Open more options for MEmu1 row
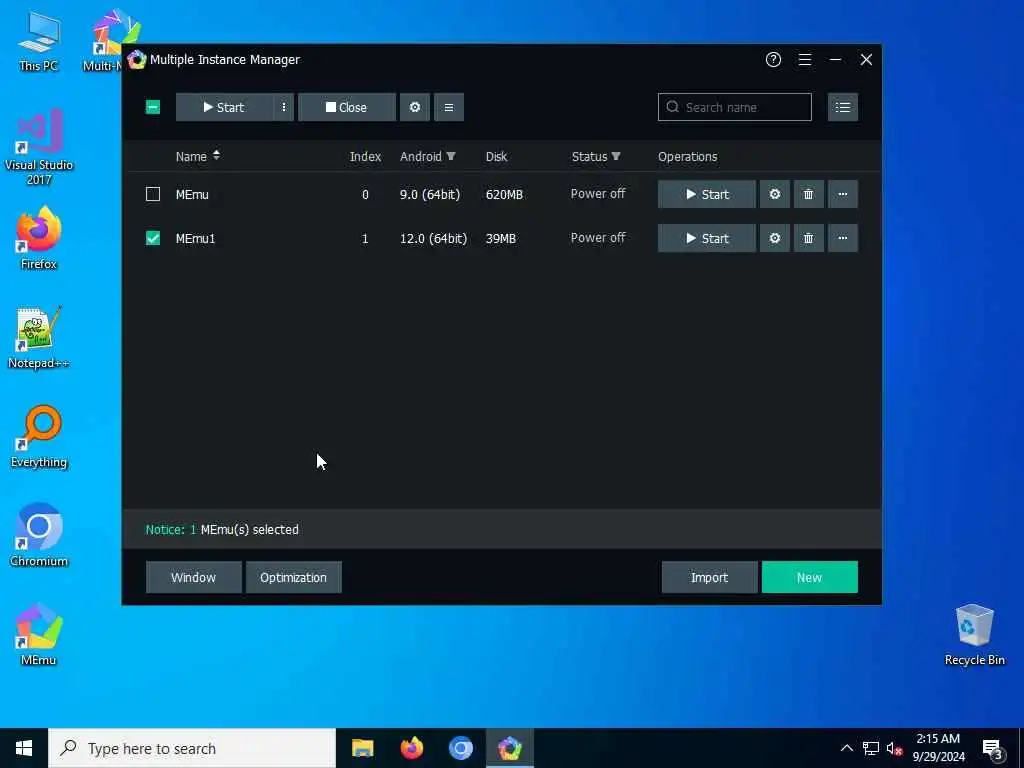 [x=842, y=238]
